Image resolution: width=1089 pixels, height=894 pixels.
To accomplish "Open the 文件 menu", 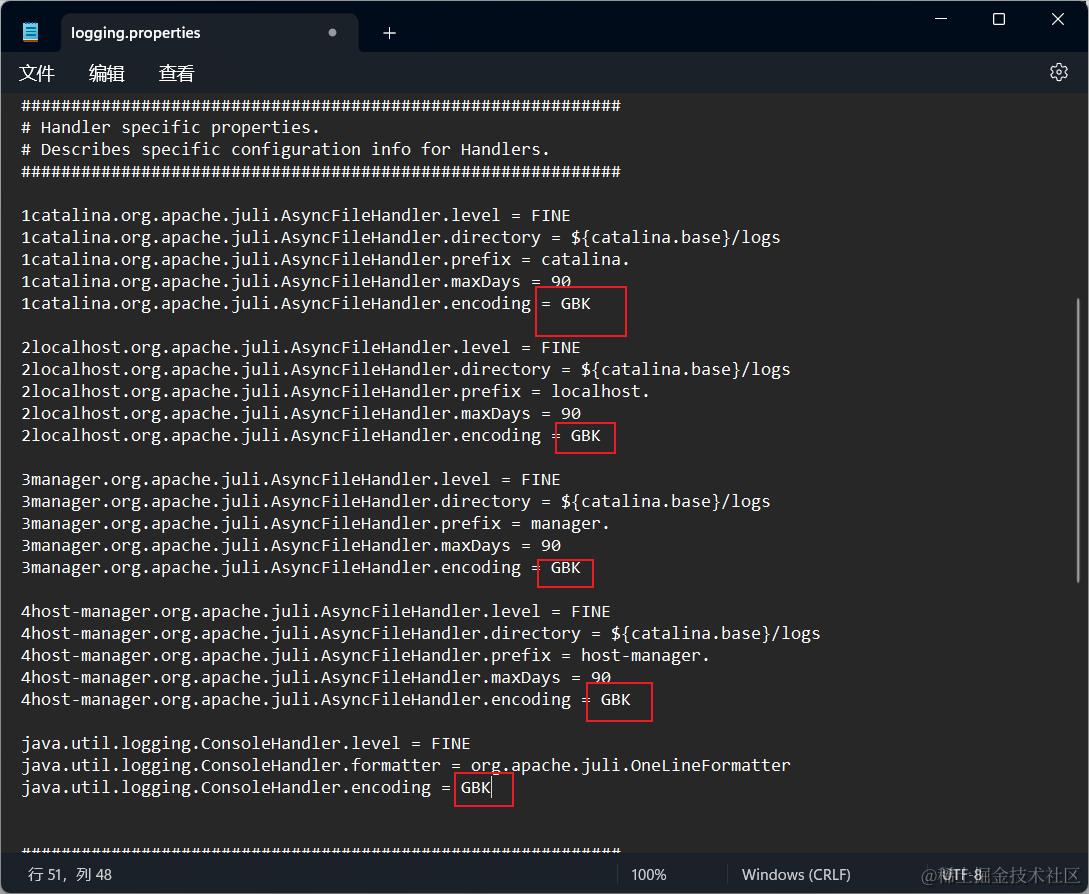I will 36,73.
